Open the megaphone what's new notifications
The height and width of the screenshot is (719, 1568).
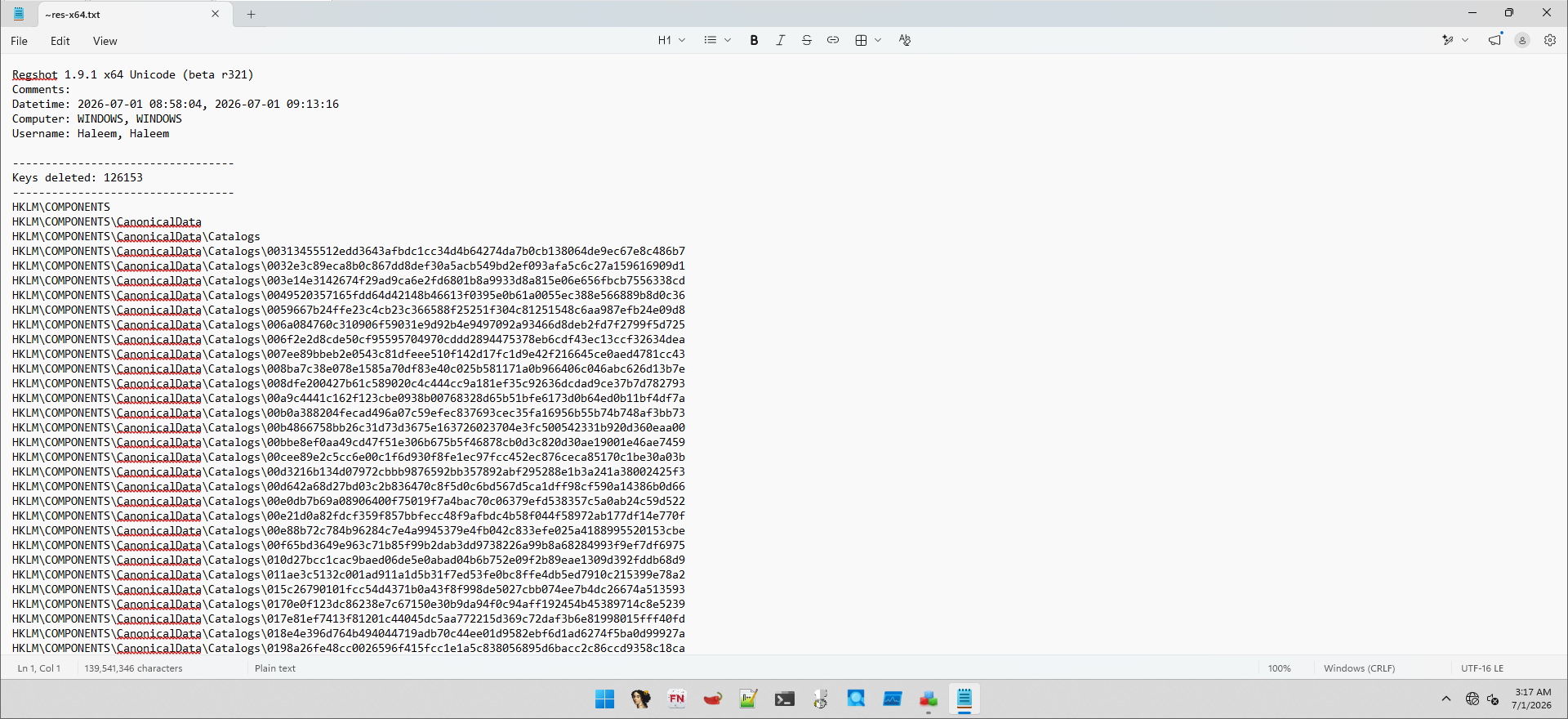pyautogui.click(x=1494, y=40)
